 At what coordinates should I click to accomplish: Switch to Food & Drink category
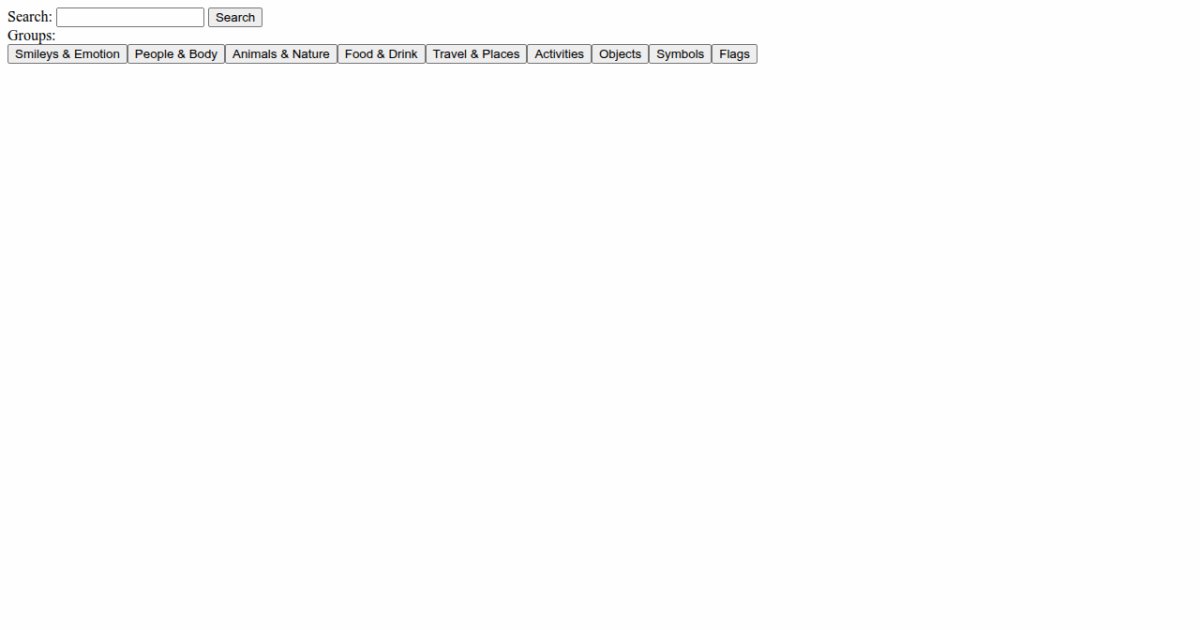pos(381,54)
